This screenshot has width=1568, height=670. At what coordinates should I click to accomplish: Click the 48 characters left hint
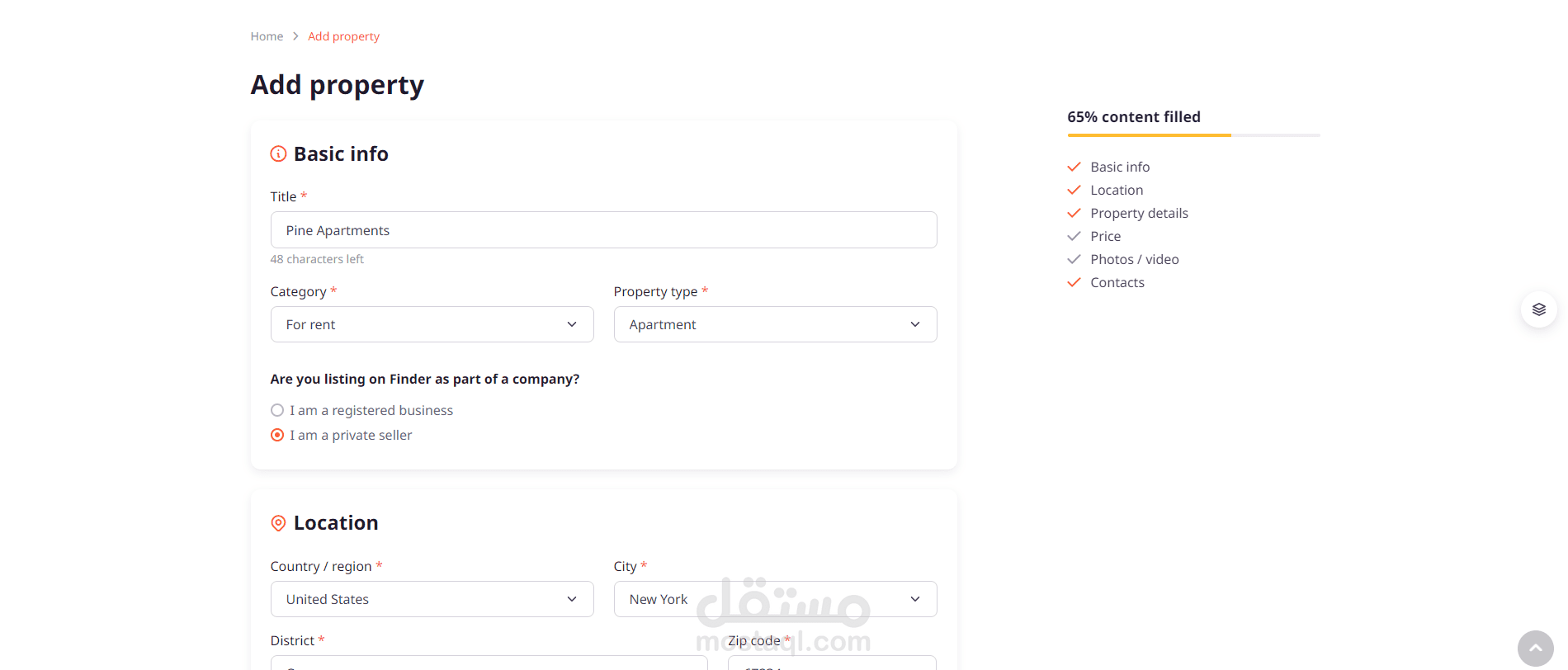click(317, 259)
